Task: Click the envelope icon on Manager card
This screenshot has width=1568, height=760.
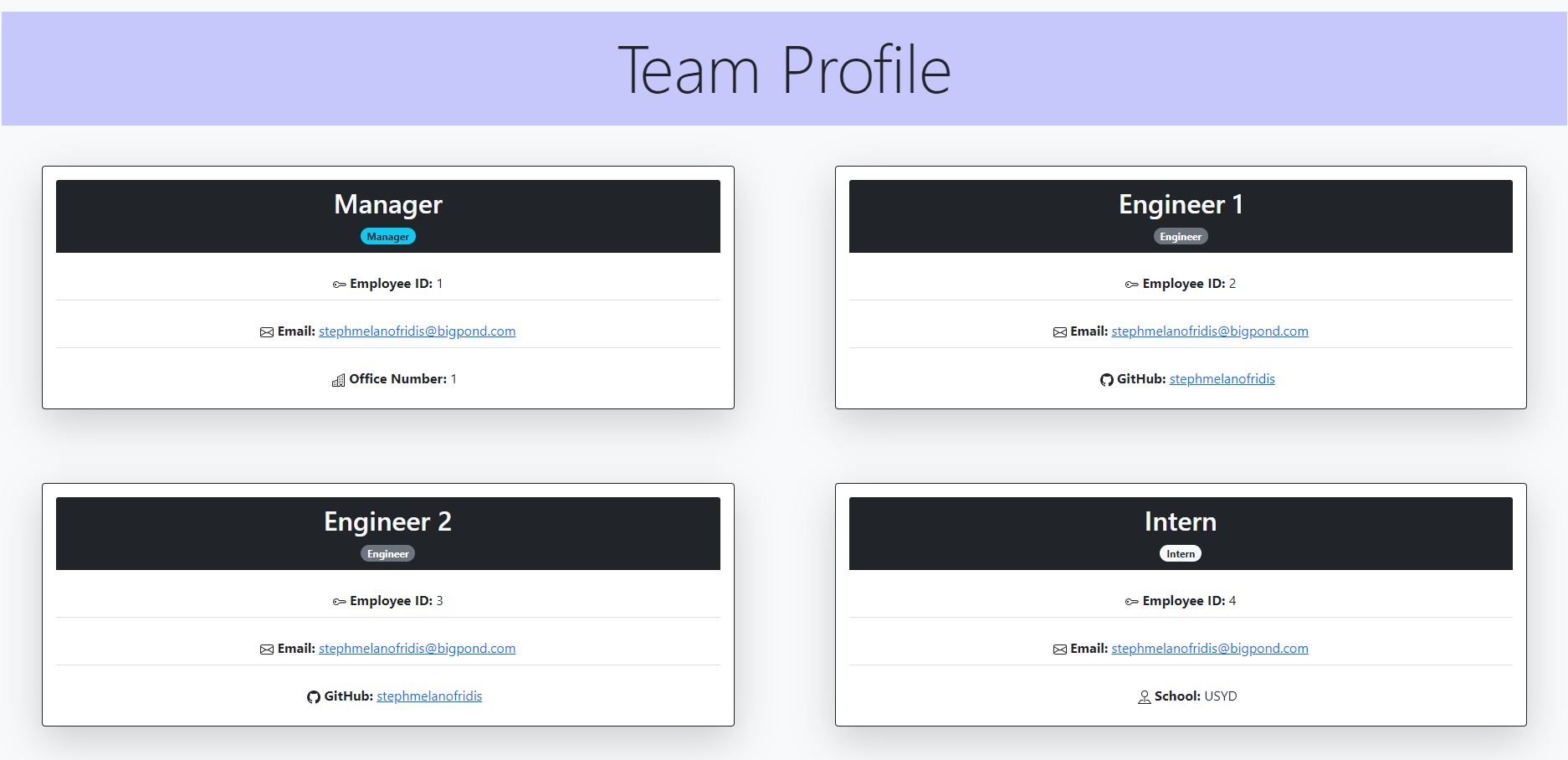Action: 265,331
